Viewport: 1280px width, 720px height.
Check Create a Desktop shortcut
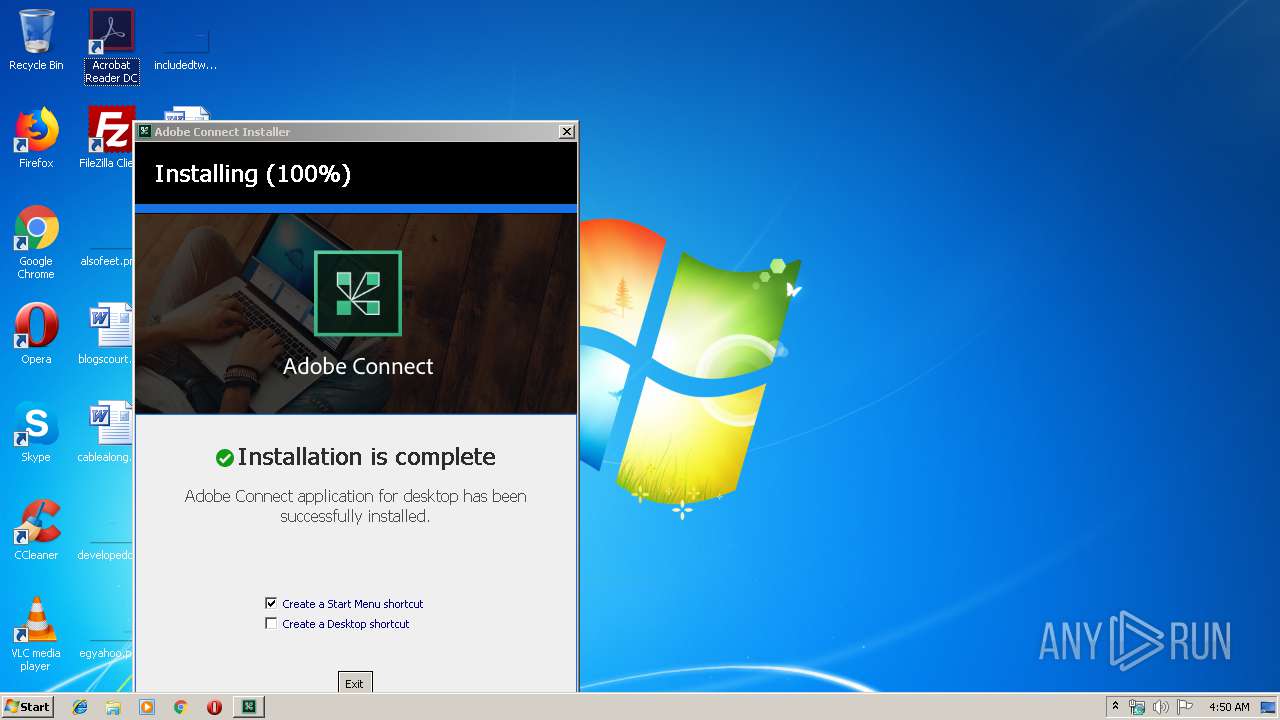coord(271,623)
